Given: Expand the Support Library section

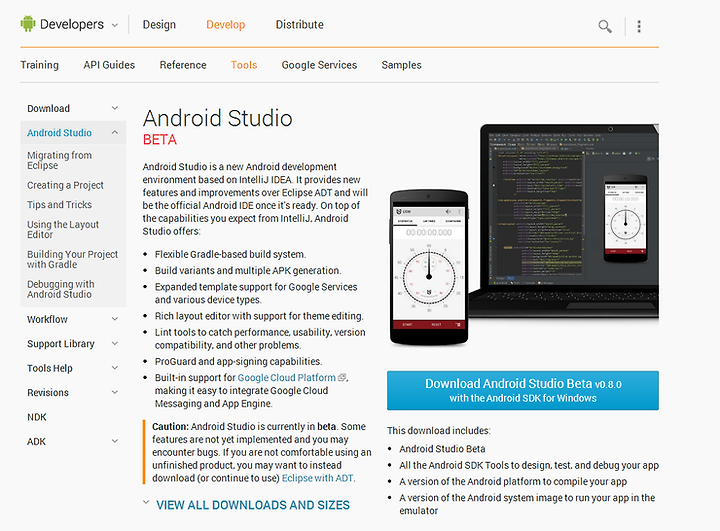Looking at the screenshot, I should tap(115, 343).
